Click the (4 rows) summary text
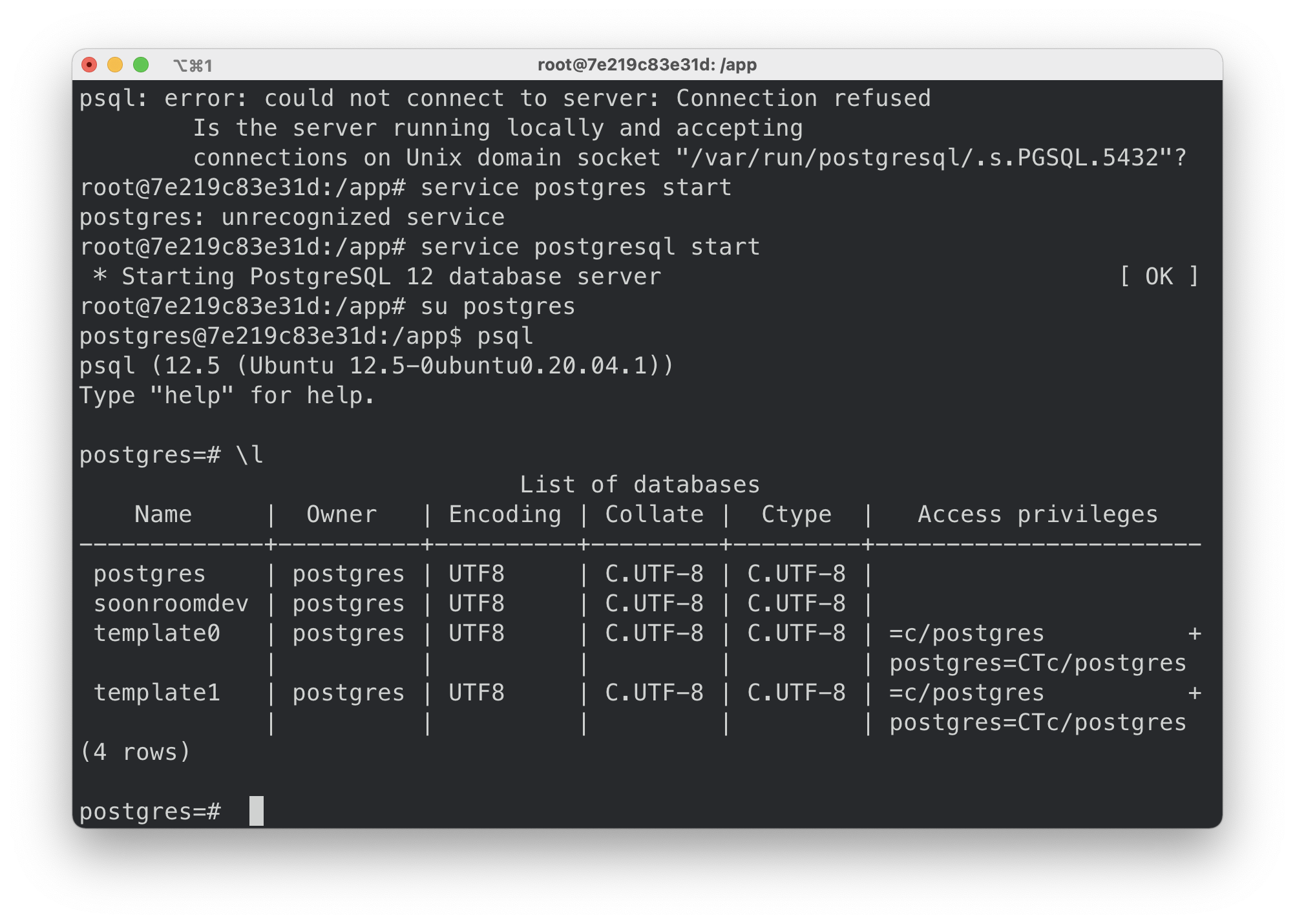1295x924 pixels. (x=135, y=752)
